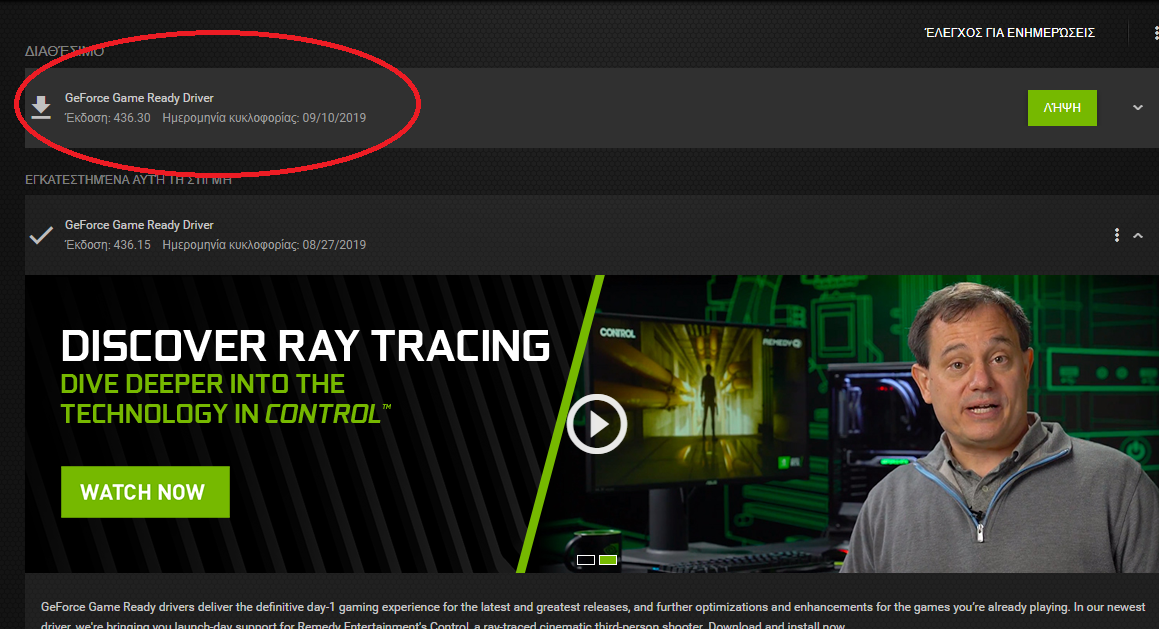Click the GeForce Game Ready Driver title for version 436.30

pos(139,98)
